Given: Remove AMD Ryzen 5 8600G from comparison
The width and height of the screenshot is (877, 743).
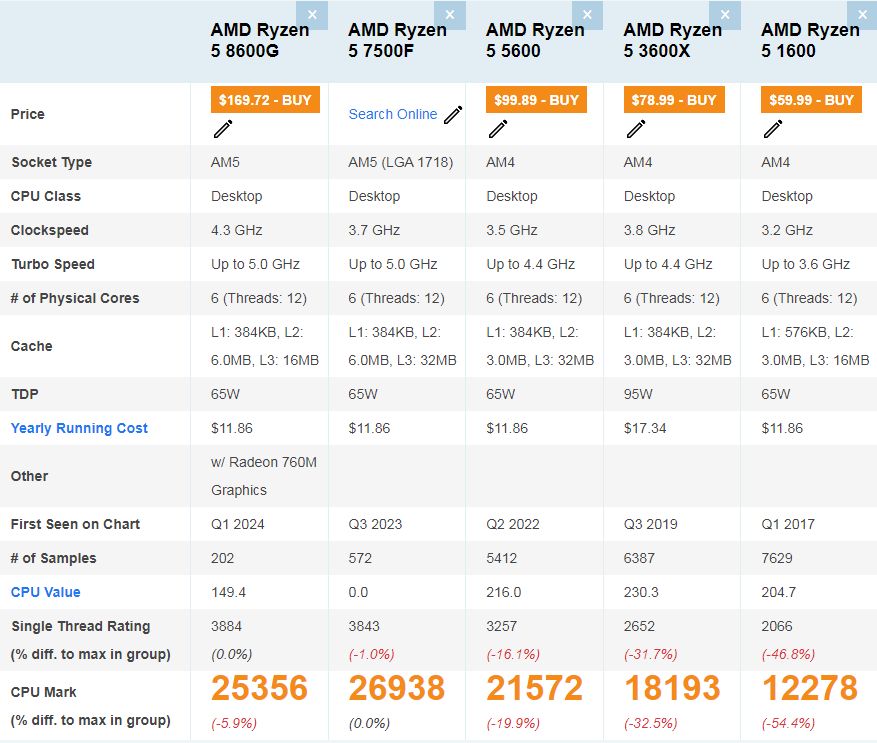Looking at the screenshot, I should coord(312,15).
